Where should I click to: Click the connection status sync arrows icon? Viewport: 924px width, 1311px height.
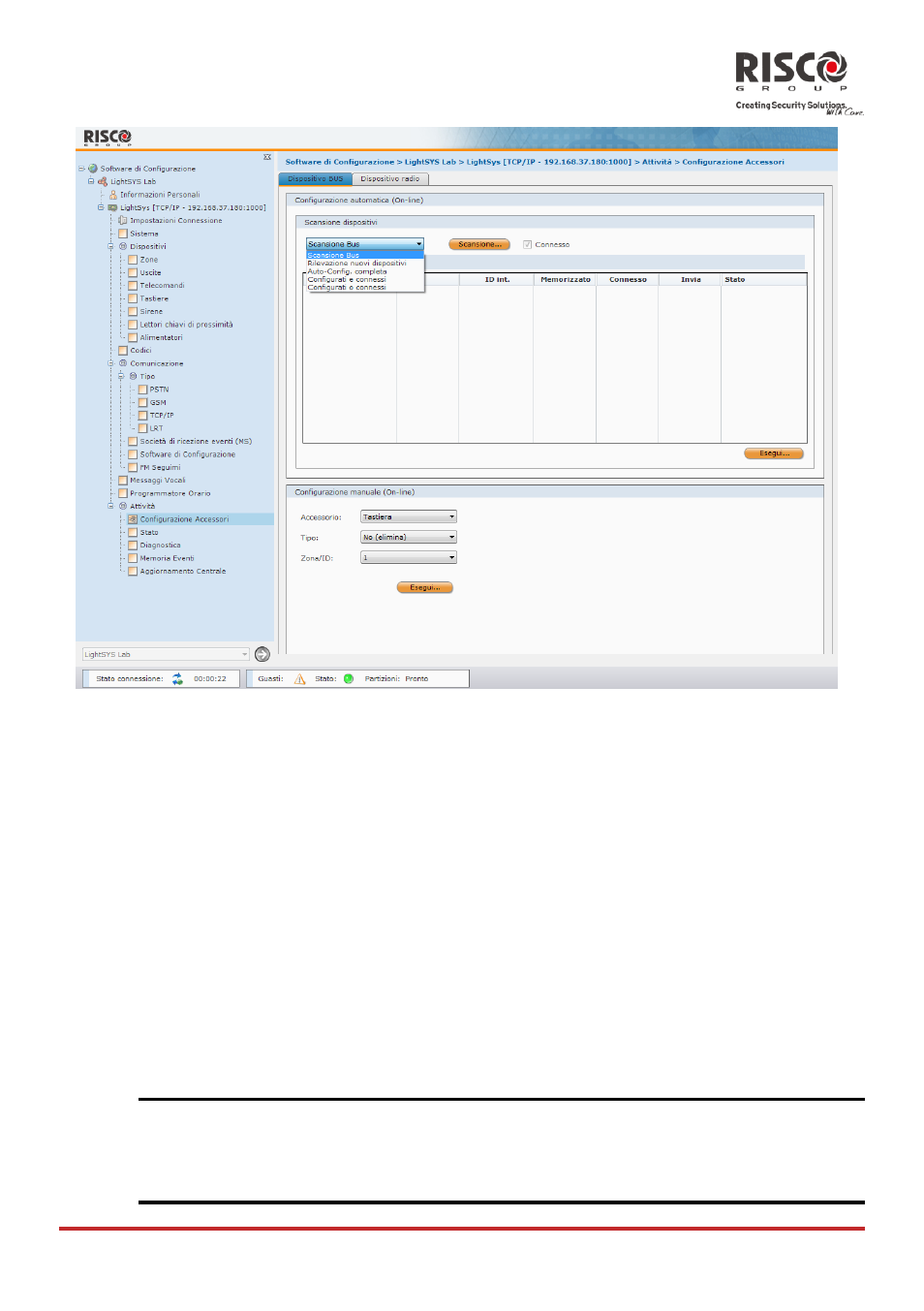point(177,679)
